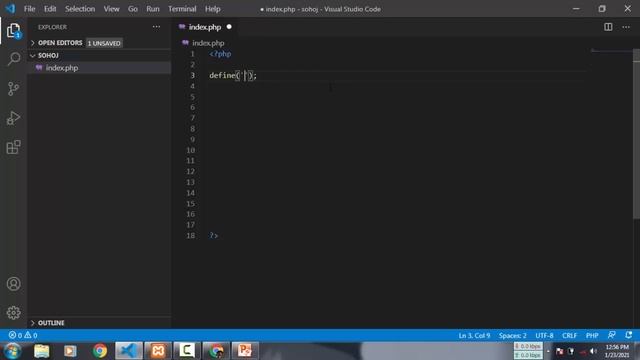640x360 pixels.
Task: Open the Run menu
Action: coord(153,9)
